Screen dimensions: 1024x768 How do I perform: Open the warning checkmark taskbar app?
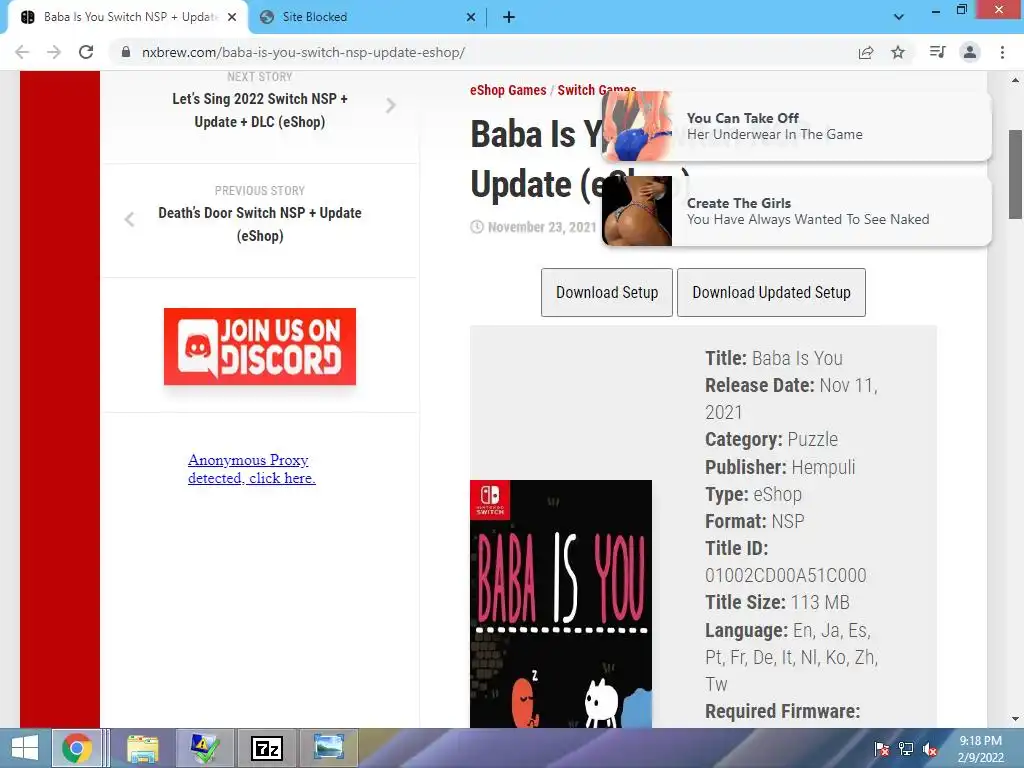204,748
